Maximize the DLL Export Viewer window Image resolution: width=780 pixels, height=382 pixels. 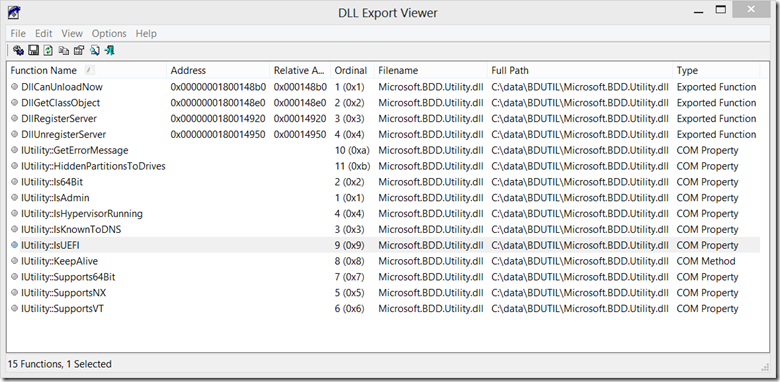tap(721, 10)
